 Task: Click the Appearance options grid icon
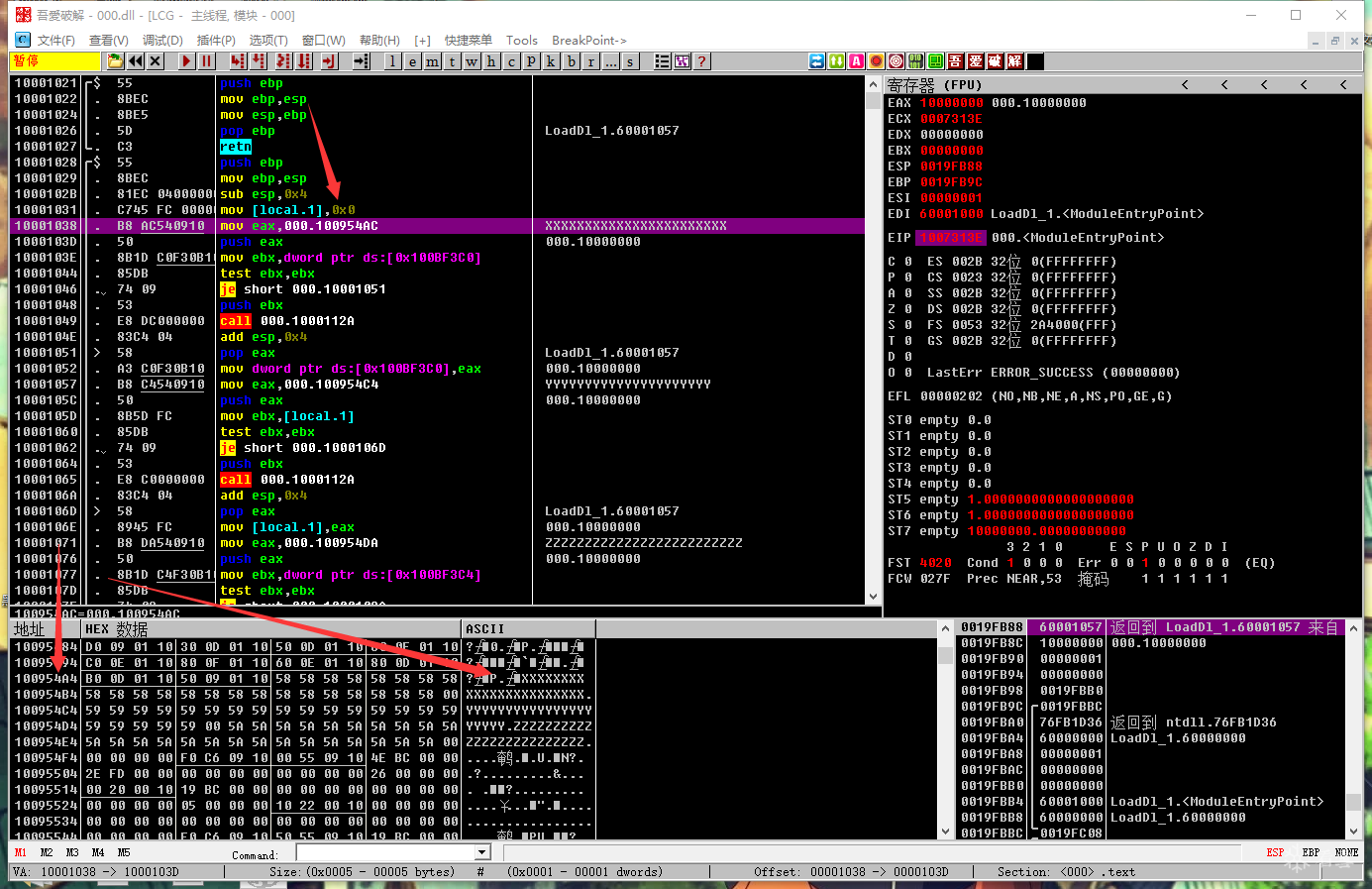(x=683, y=61)
